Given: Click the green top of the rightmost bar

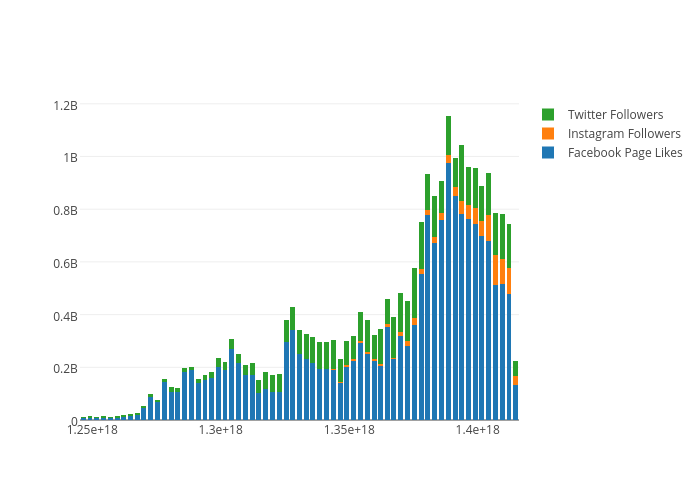Looking at the screenshot, I should pos(516,368).
